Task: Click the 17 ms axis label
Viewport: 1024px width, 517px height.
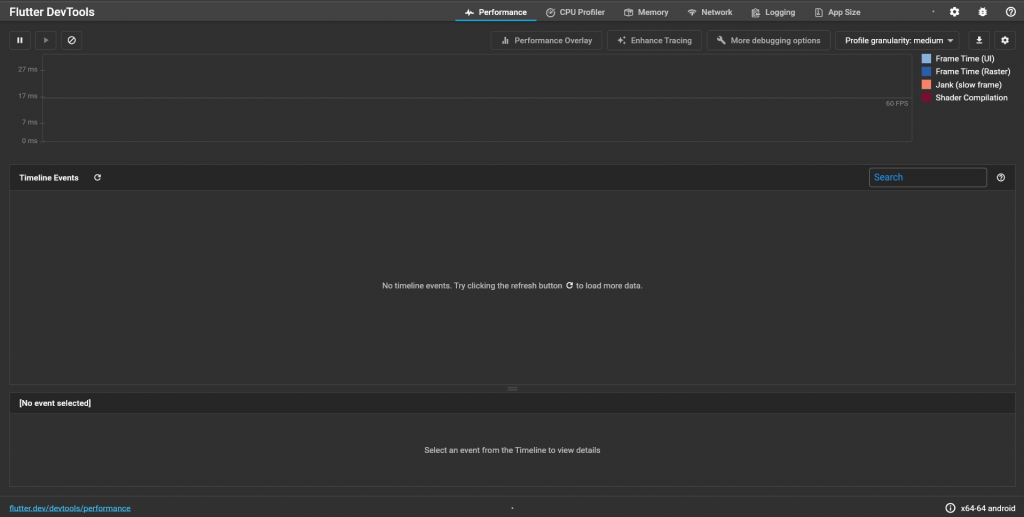Action: [27, 96]
